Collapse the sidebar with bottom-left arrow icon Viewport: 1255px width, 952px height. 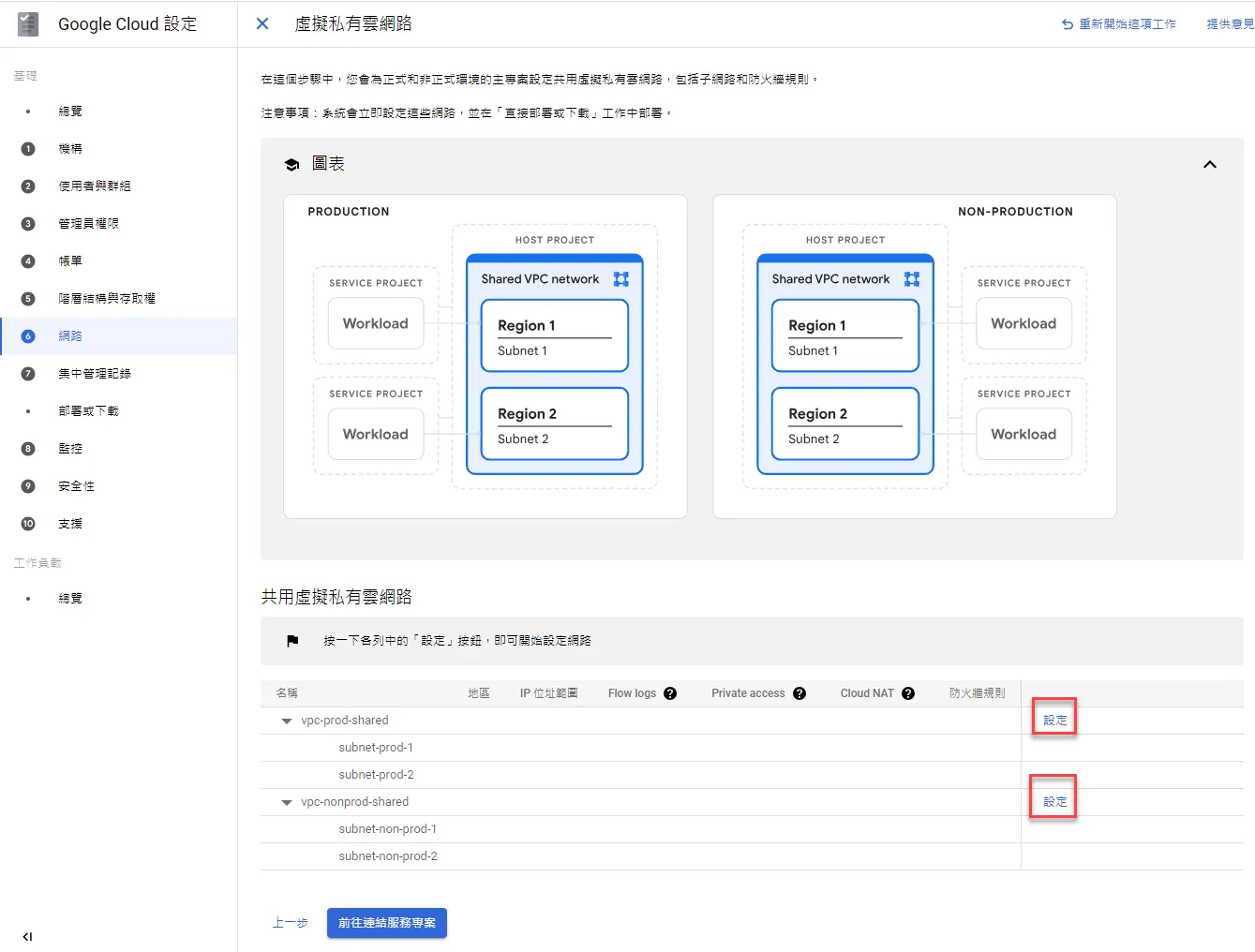[x=27, y=936]
